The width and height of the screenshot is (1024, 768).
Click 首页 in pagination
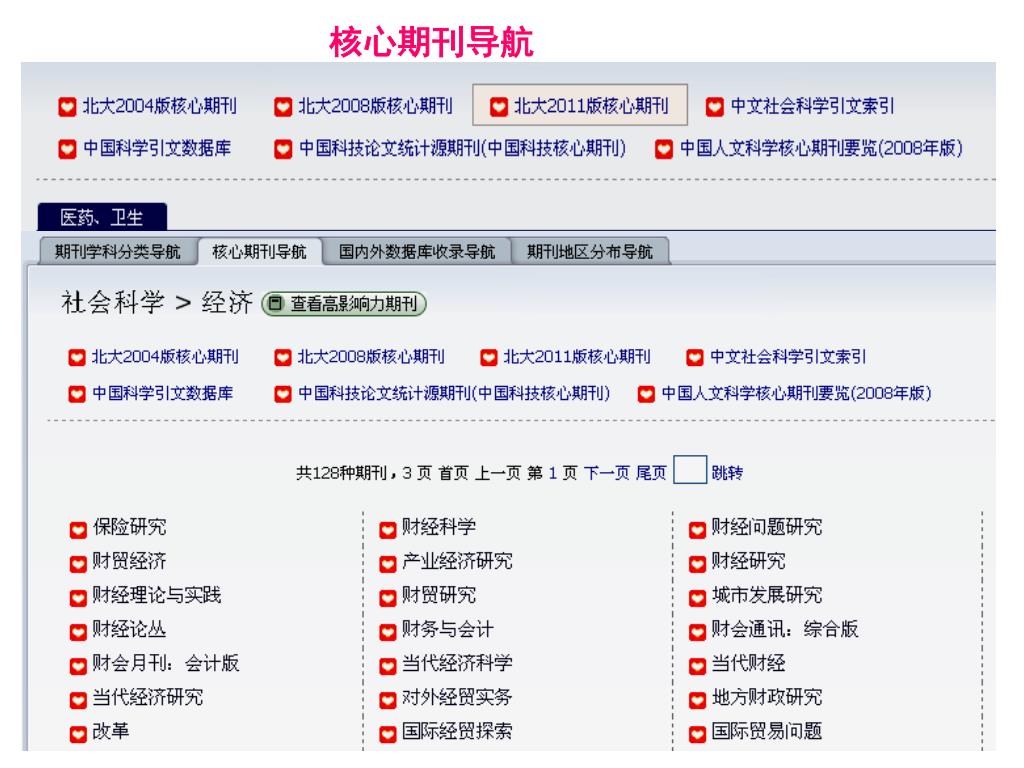click(453, 473)
